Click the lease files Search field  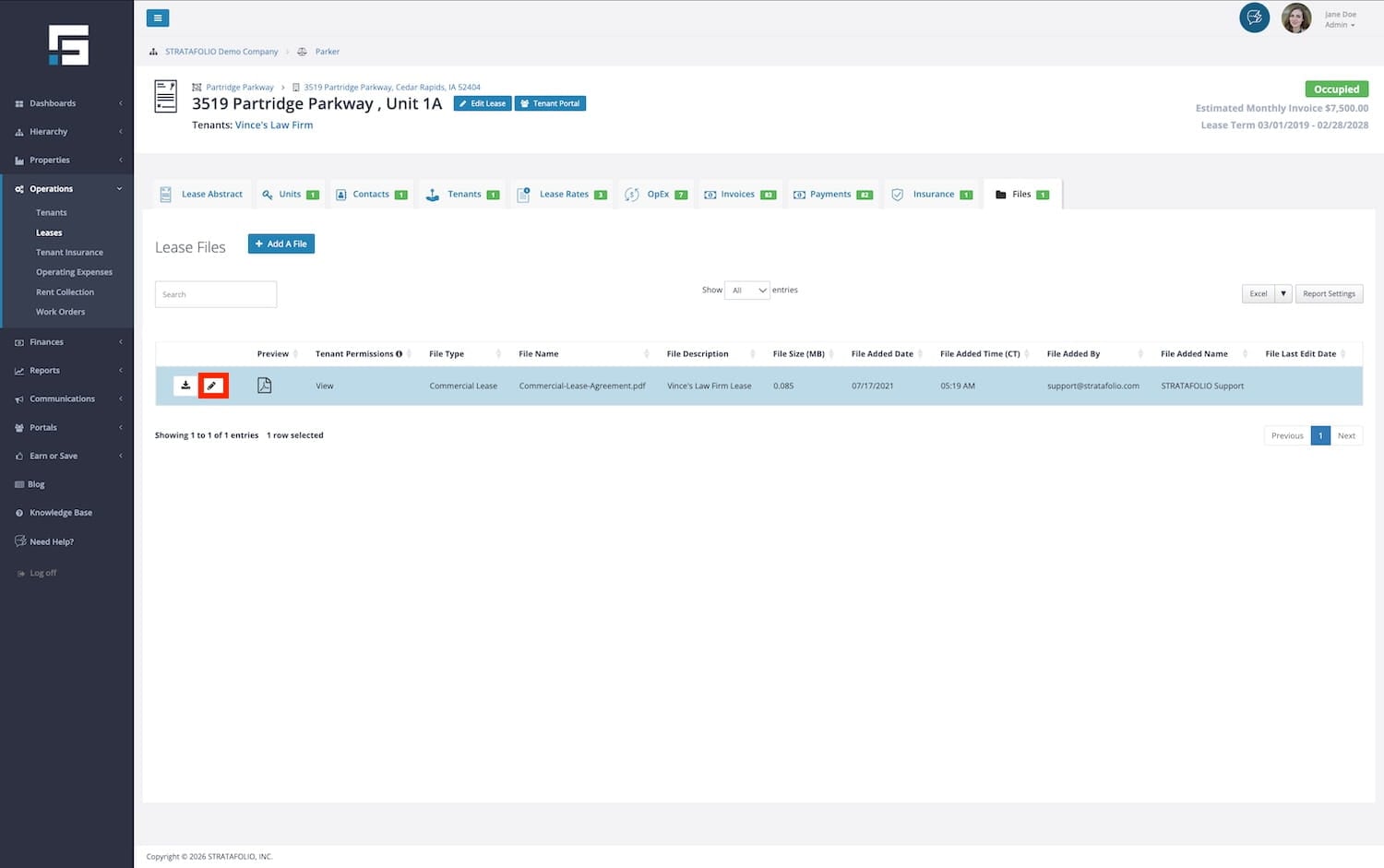point(216,294)
